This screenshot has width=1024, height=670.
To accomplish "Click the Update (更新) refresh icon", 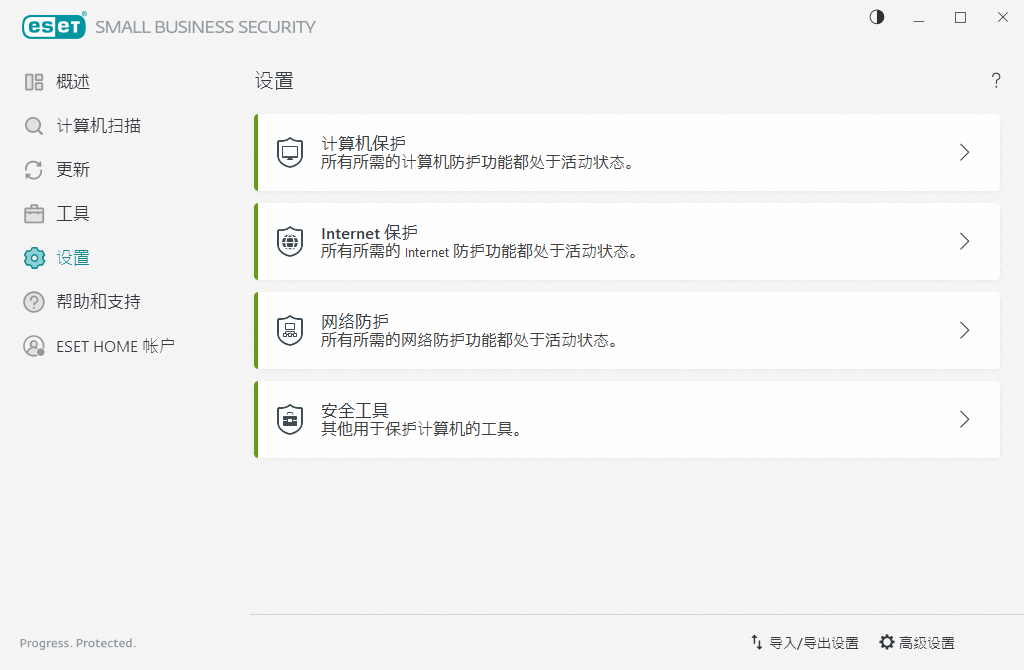I will click(x=34, y=170).
